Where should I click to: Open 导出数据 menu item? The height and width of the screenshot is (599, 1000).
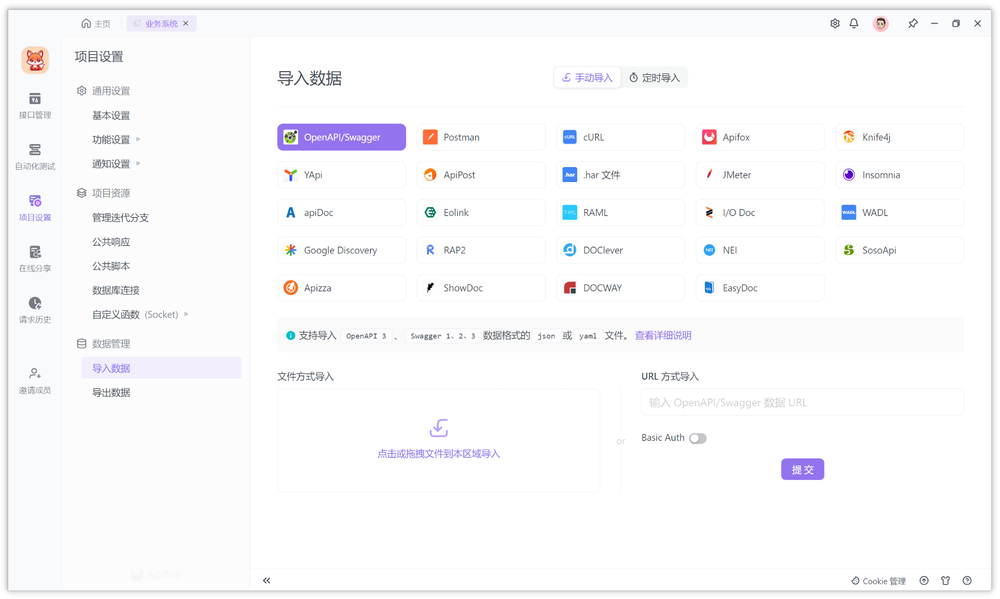coord(111,392)
